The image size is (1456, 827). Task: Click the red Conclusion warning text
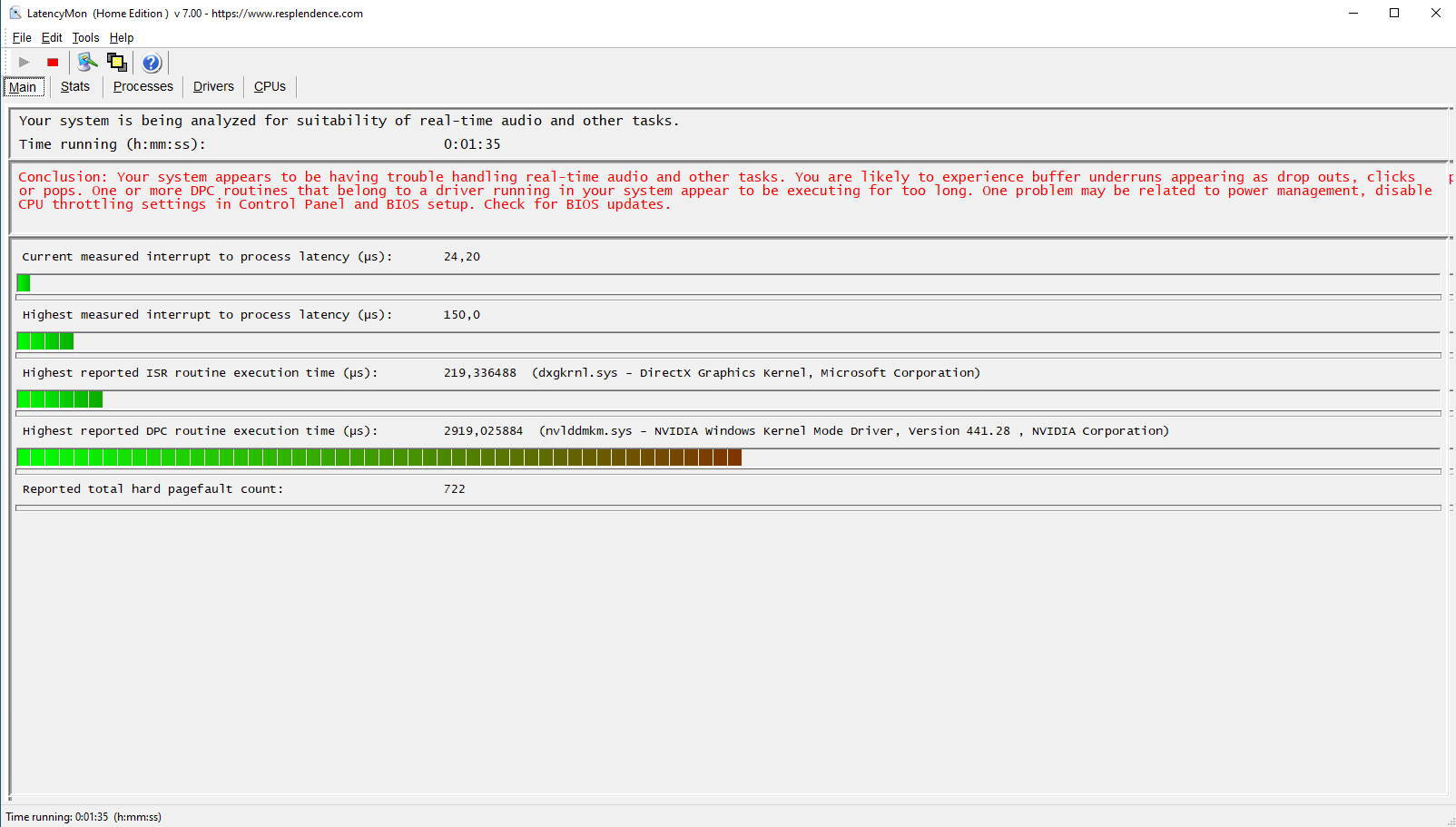(726, 191)
